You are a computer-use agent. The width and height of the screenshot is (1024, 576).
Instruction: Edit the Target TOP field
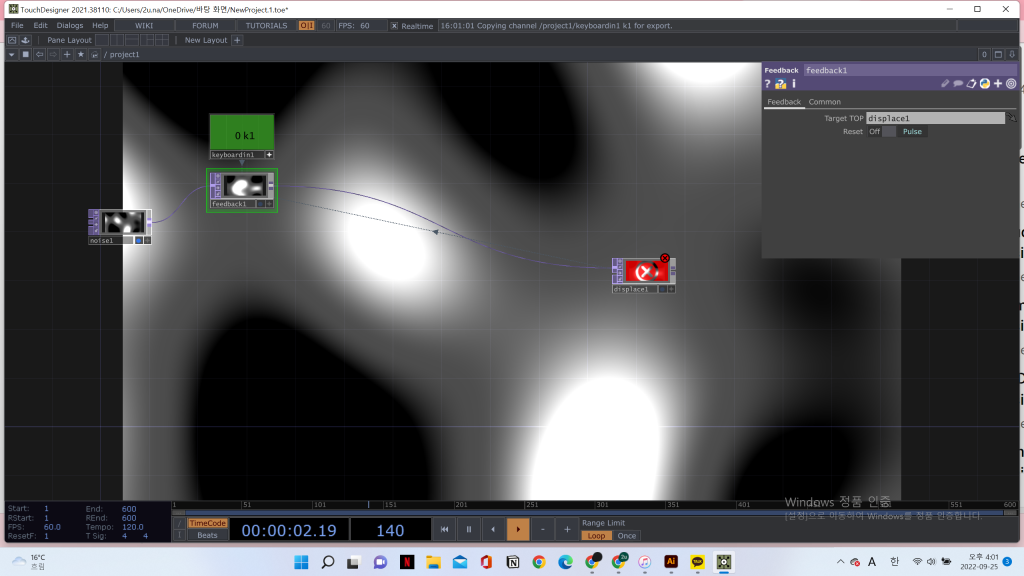coord(935,118)
